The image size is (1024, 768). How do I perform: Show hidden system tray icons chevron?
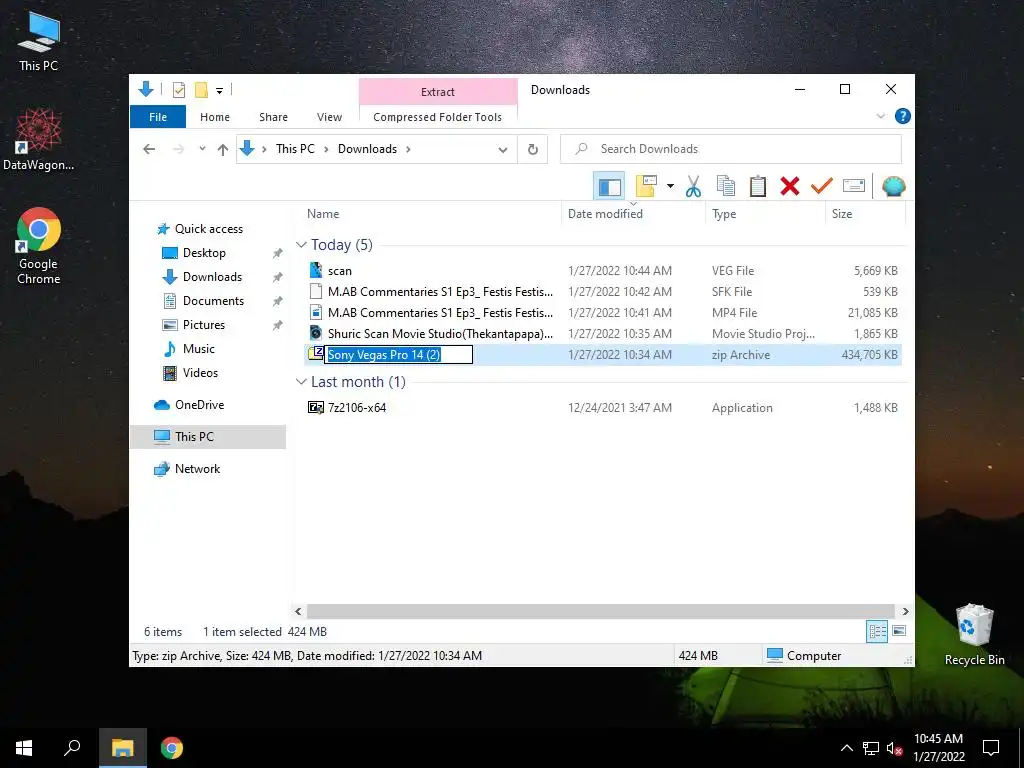[846, 748]
